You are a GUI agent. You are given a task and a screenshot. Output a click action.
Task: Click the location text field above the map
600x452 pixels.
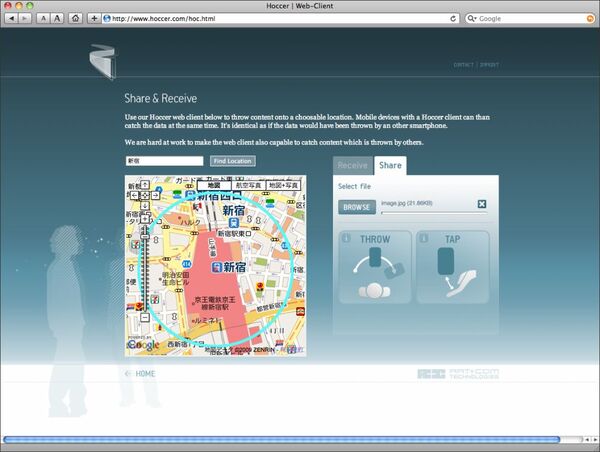(164, 161)
